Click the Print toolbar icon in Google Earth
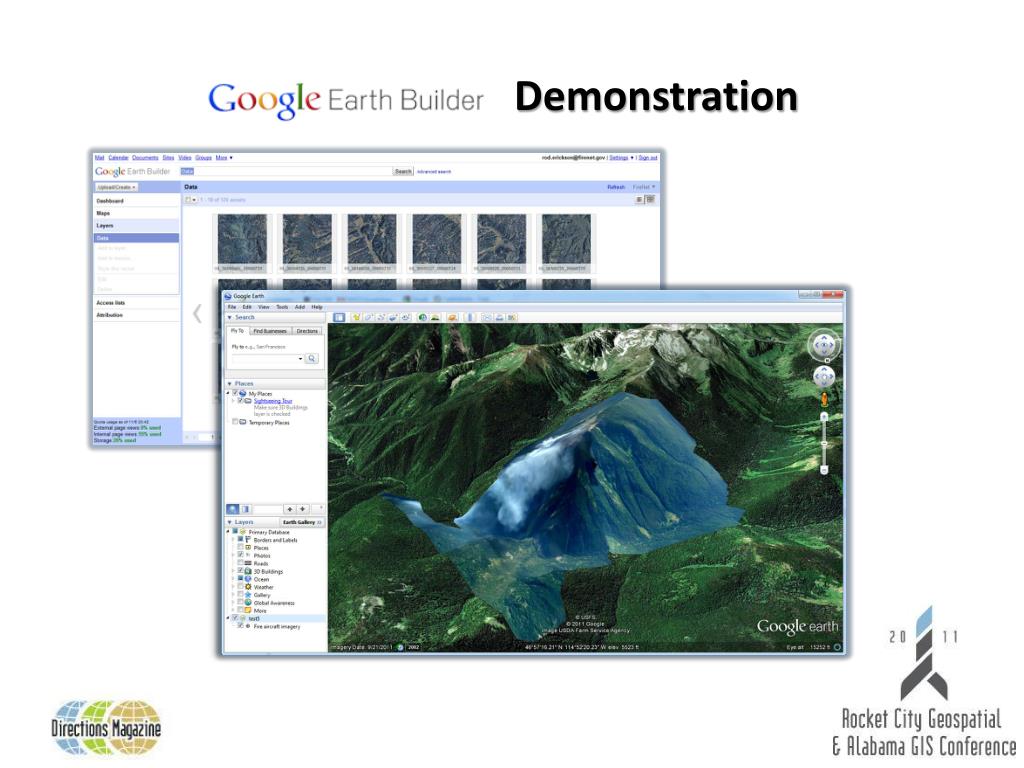1024x768 pixels. point(500,317)
